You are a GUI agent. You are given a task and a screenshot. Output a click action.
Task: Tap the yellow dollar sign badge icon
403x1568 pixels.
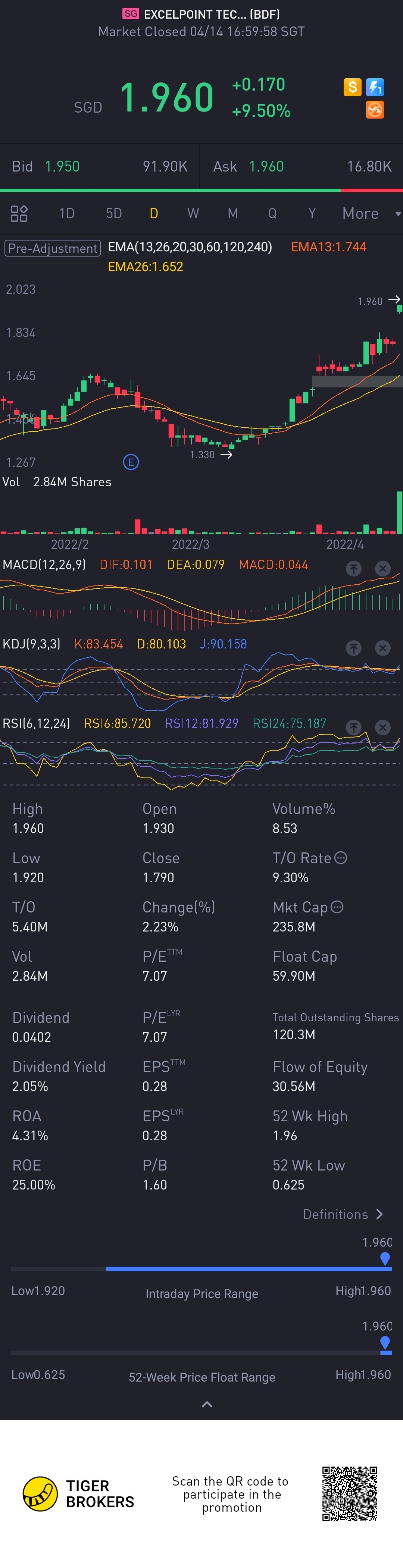[353, 87]
